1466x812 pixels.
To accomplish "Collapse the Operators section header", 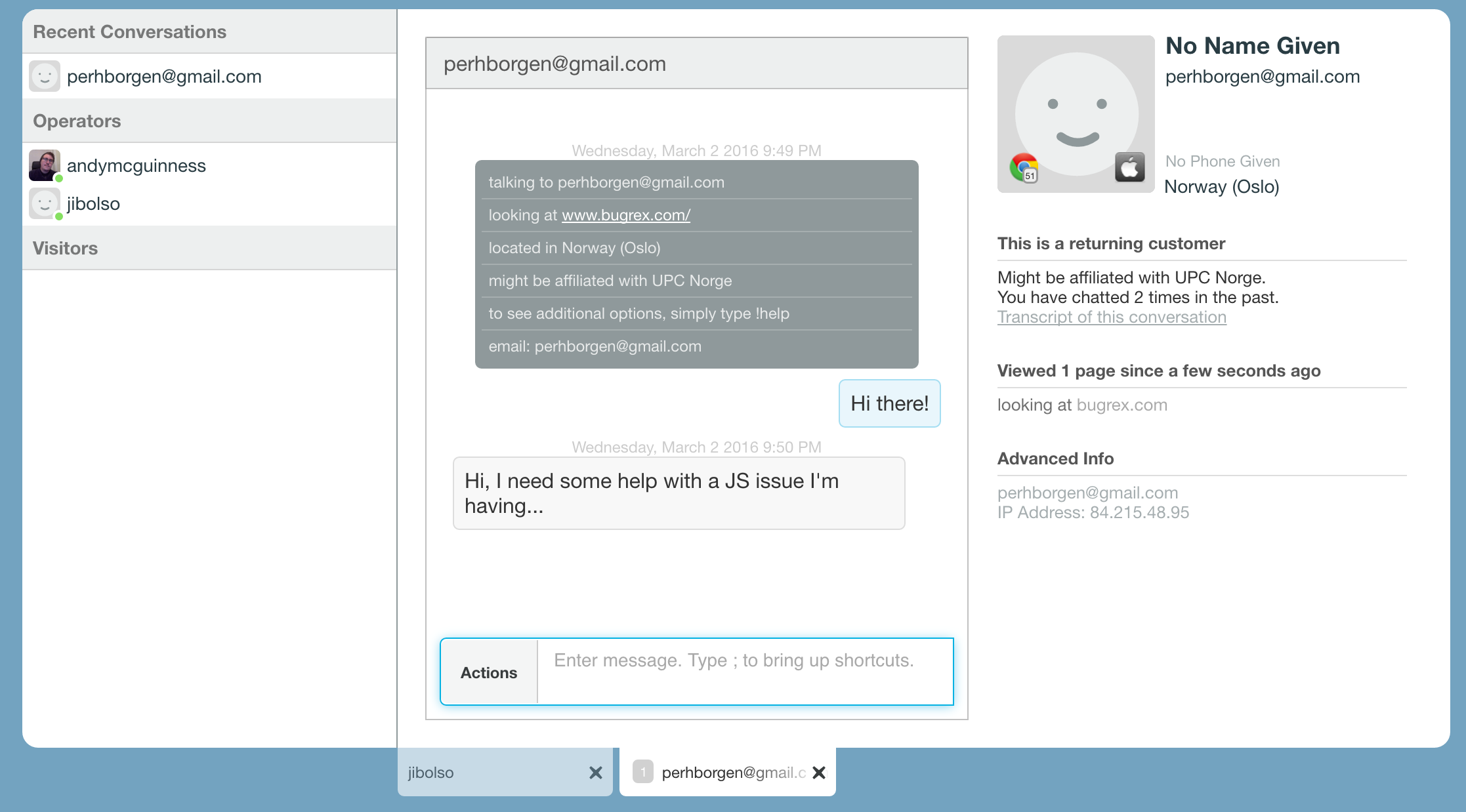I will pos(77,121).
